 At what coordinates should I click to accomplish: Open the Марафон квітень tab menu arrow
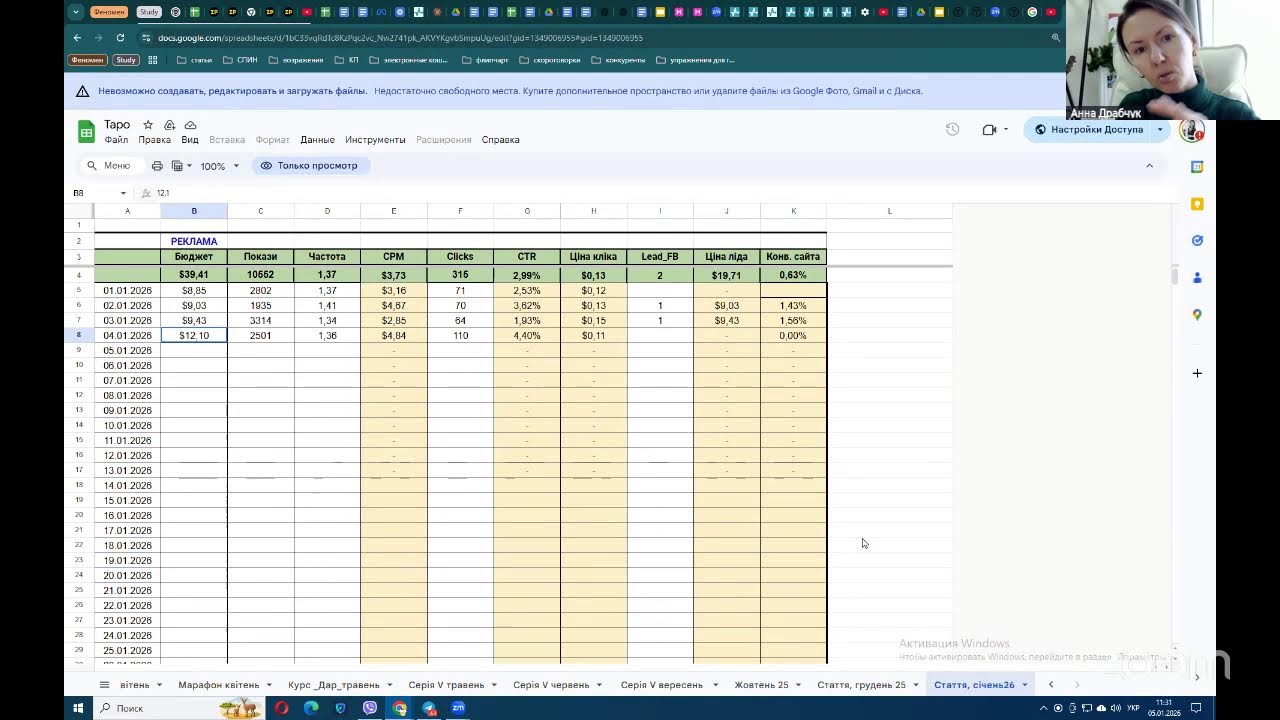tap(269, 685)
